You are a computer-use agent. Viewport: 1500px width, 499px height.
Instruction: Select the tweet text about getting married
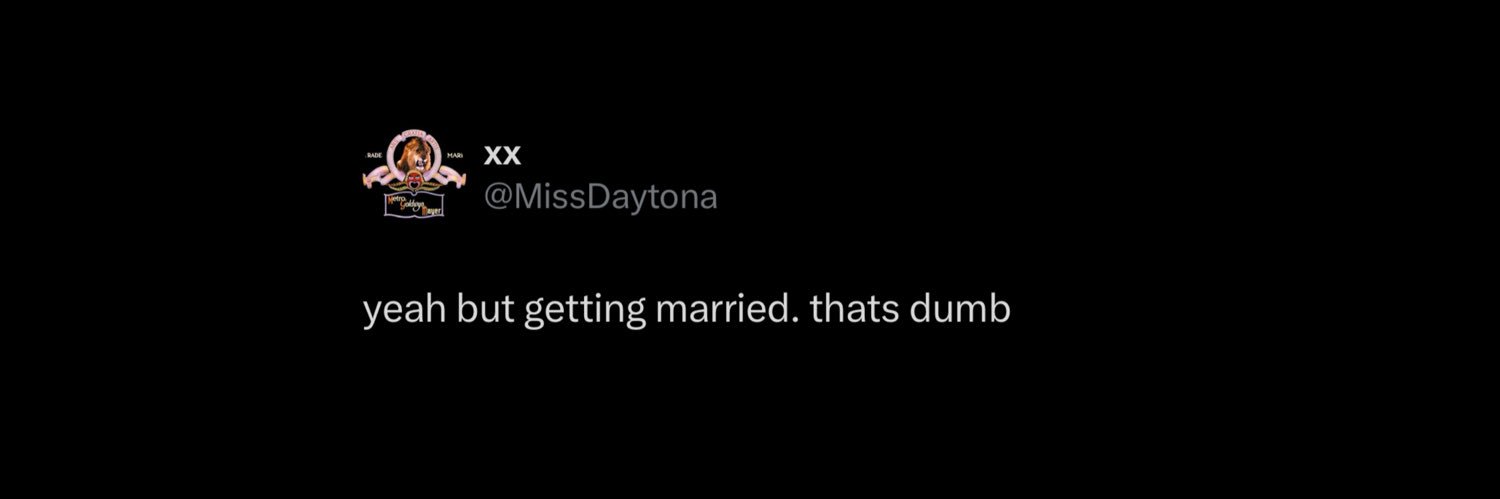687,310
